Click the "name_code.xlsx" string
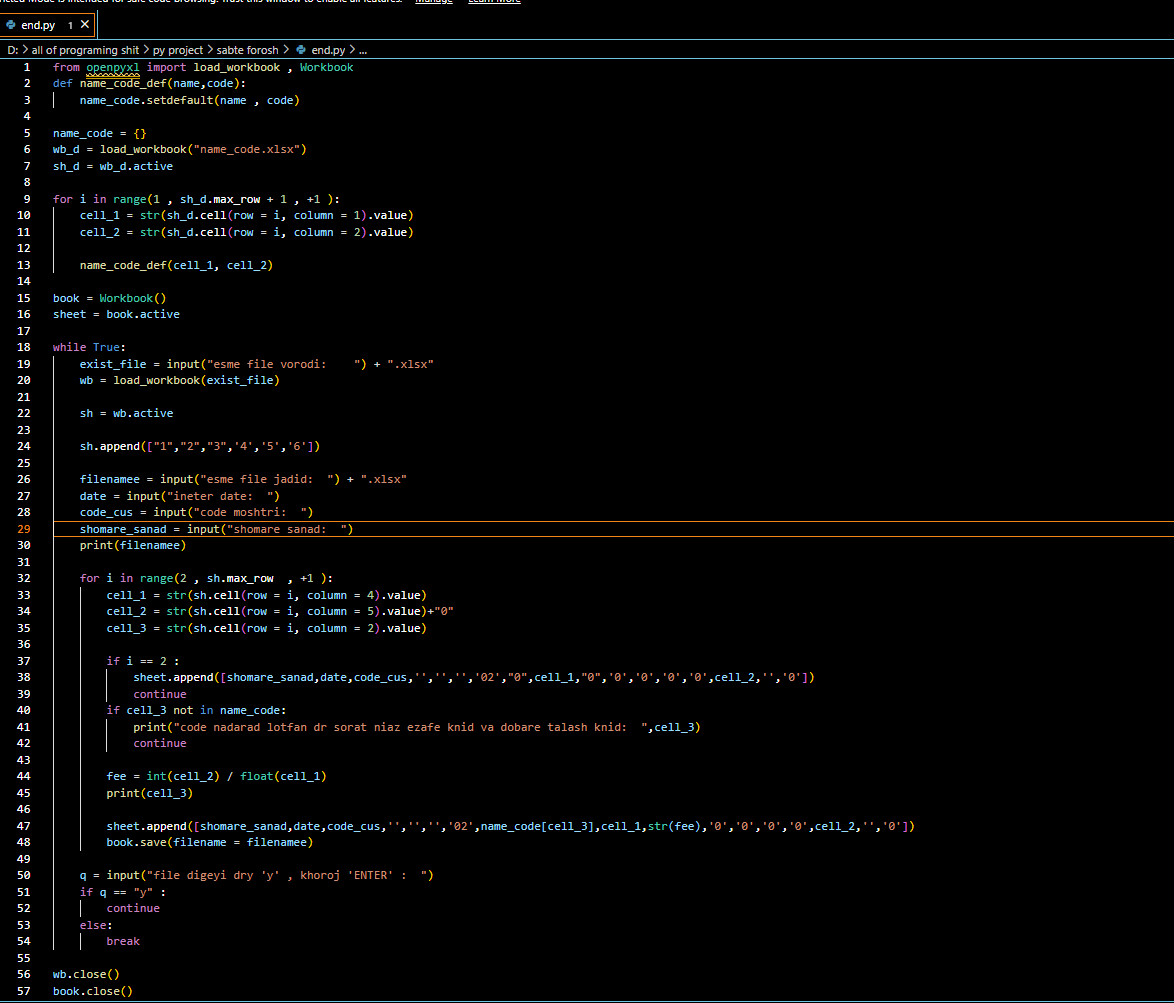The width and height of the screenshot is (1174, 1003). [246, 150]
